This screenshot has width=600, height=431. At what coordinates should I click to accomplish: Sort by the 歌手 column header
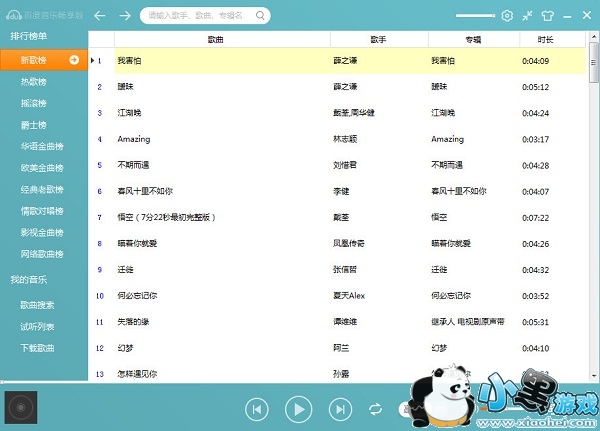(x=379, y=39)
